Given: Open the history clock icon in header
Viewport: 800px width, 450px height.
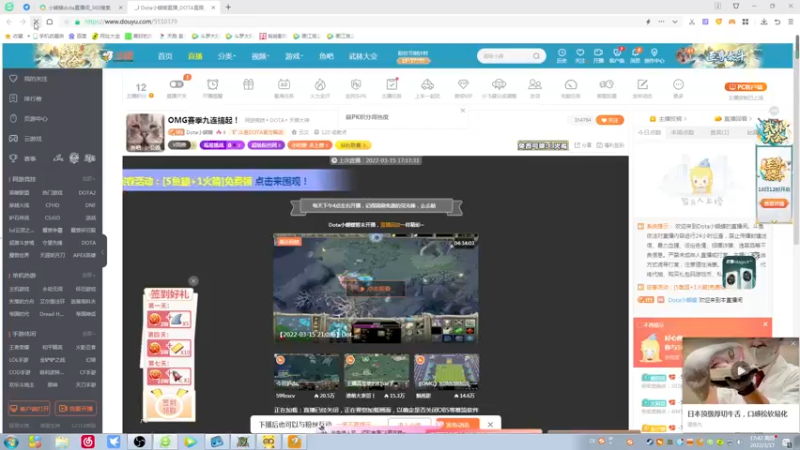Looking at the screenshot, I should coord(562,53).
